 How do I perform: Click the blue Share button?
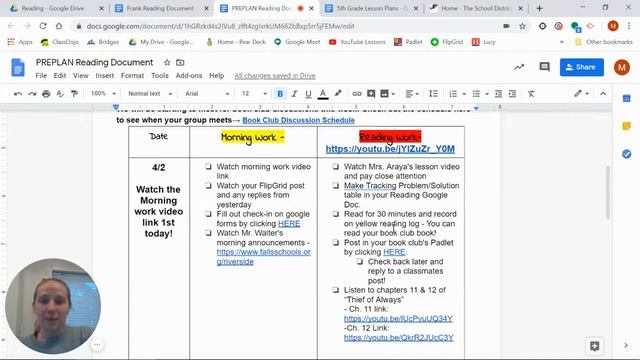click(582, 67)
